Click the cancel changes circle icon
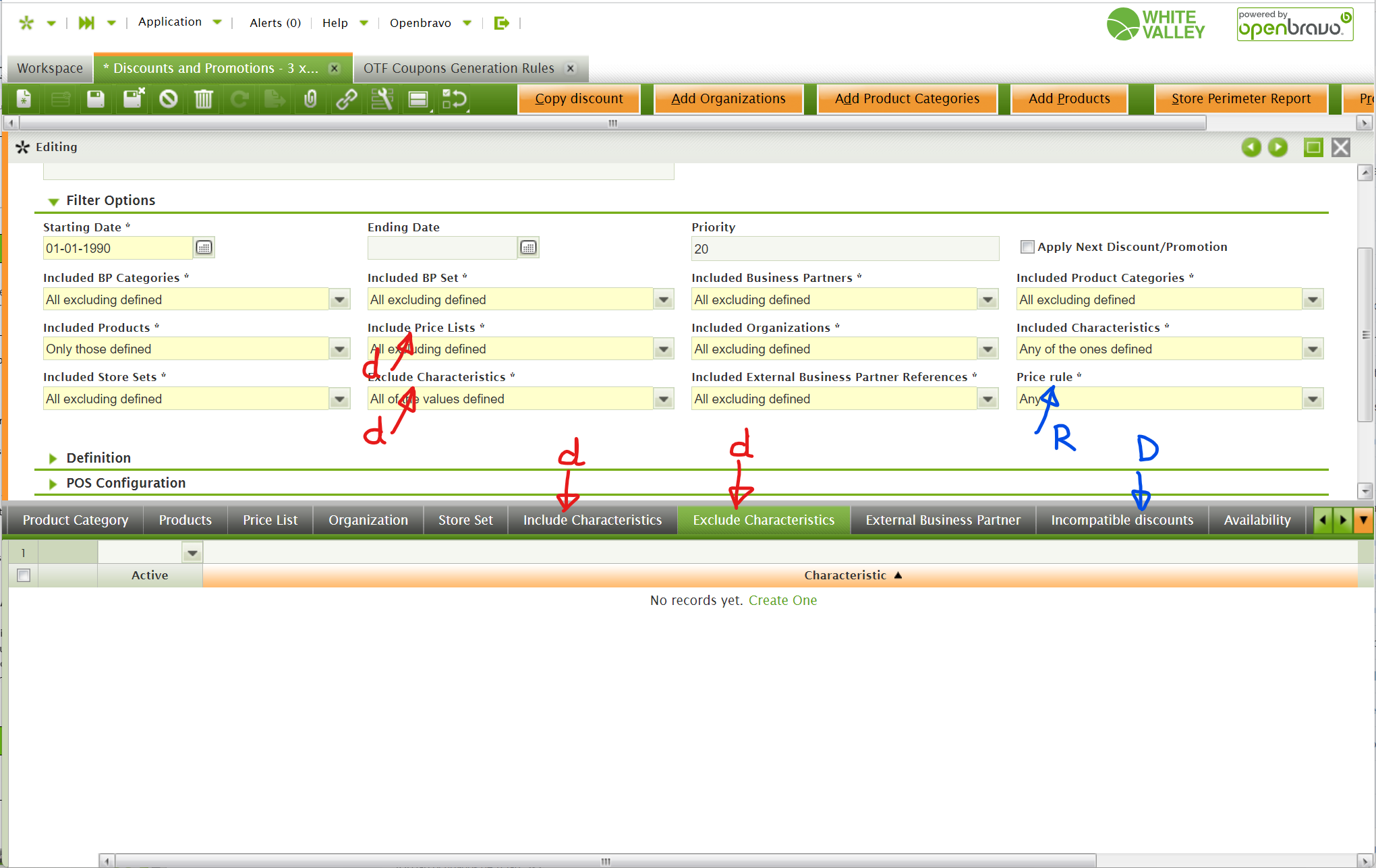 tap(169, 99)
